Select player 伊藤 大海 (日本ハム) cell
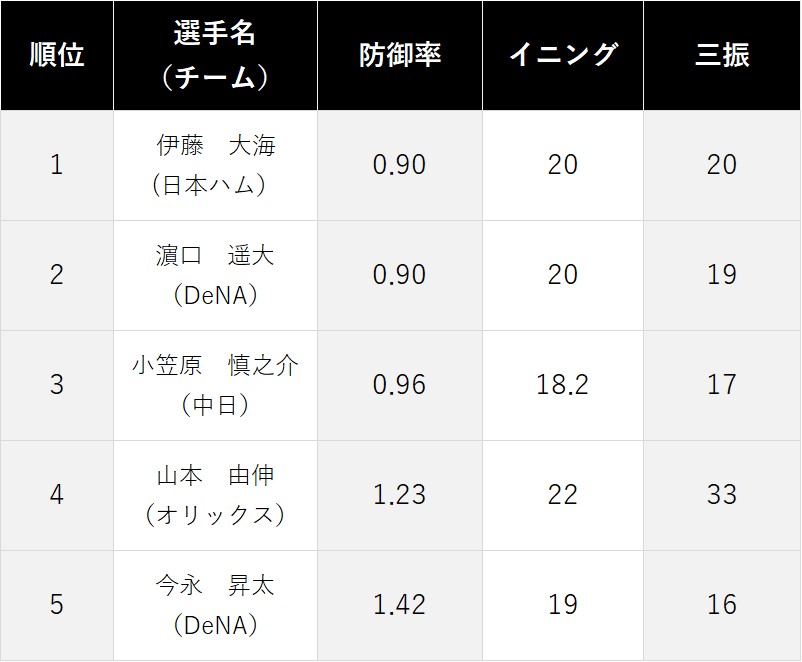 point(215,166)
